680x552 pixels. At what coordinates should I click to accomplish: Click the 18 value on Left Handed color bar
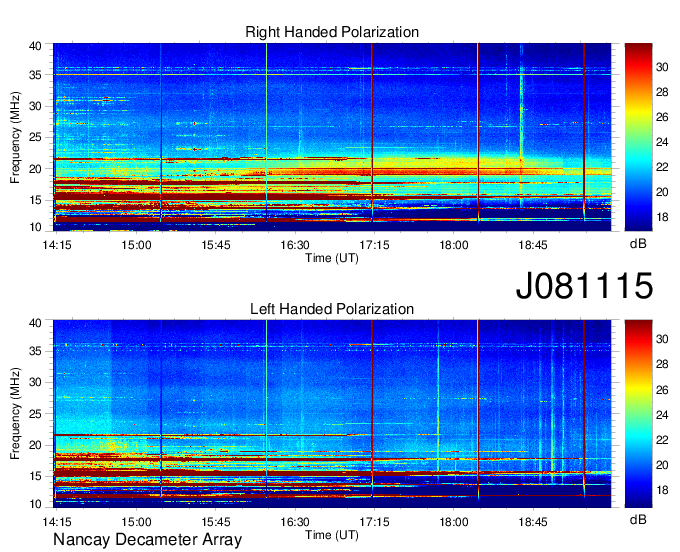coord(662,490)
